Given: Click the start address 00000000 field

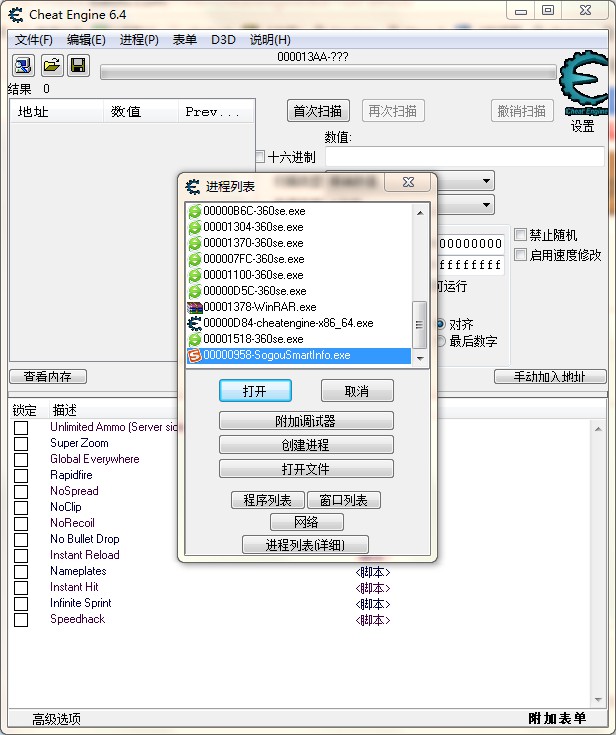Looking at the screenshot, I should (471, 244).
